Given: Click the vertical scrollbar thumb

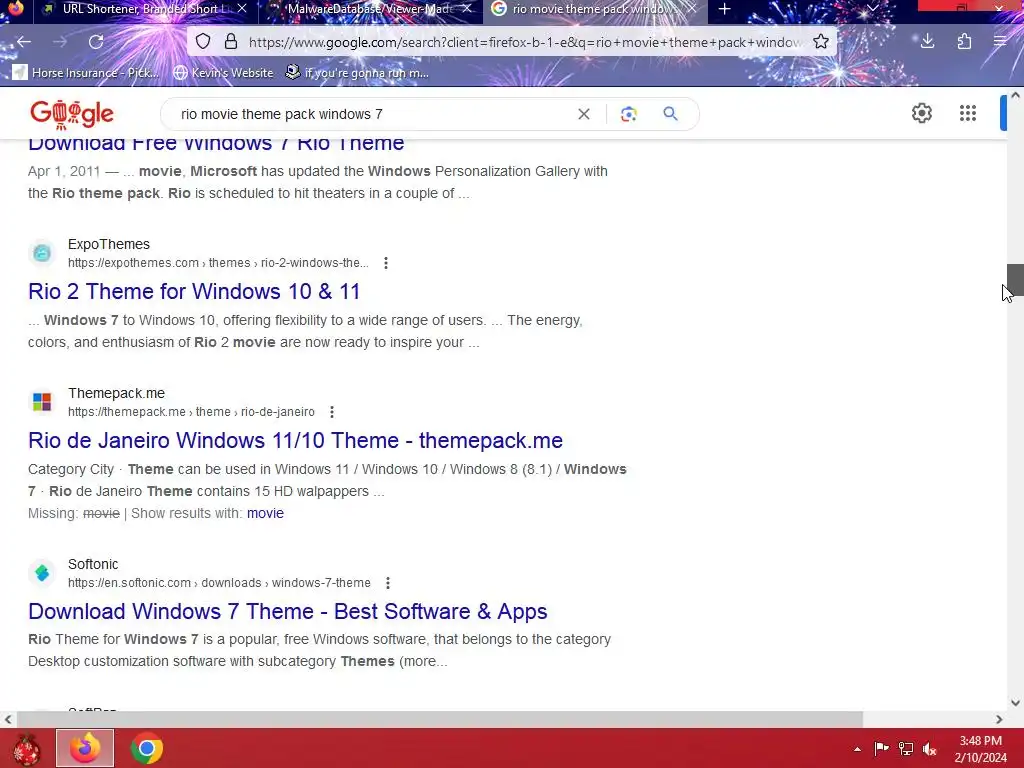Looking at the screenshot, I should (x=1015, y=280).
